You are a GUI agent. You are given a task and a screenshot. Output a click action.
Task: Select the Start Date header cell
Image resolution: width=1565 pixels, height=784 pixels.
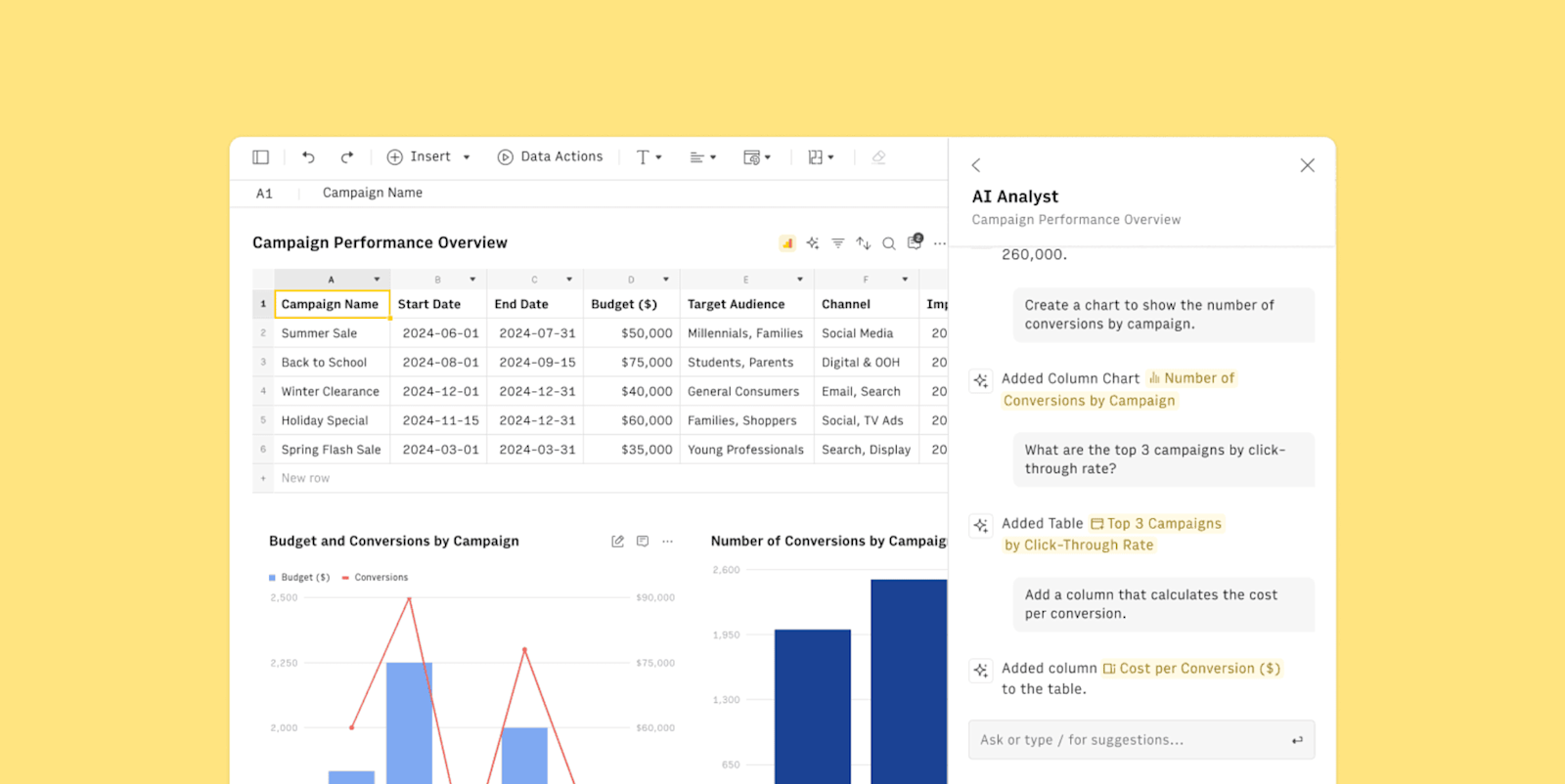pyautogui.click(x=438, y=305)
